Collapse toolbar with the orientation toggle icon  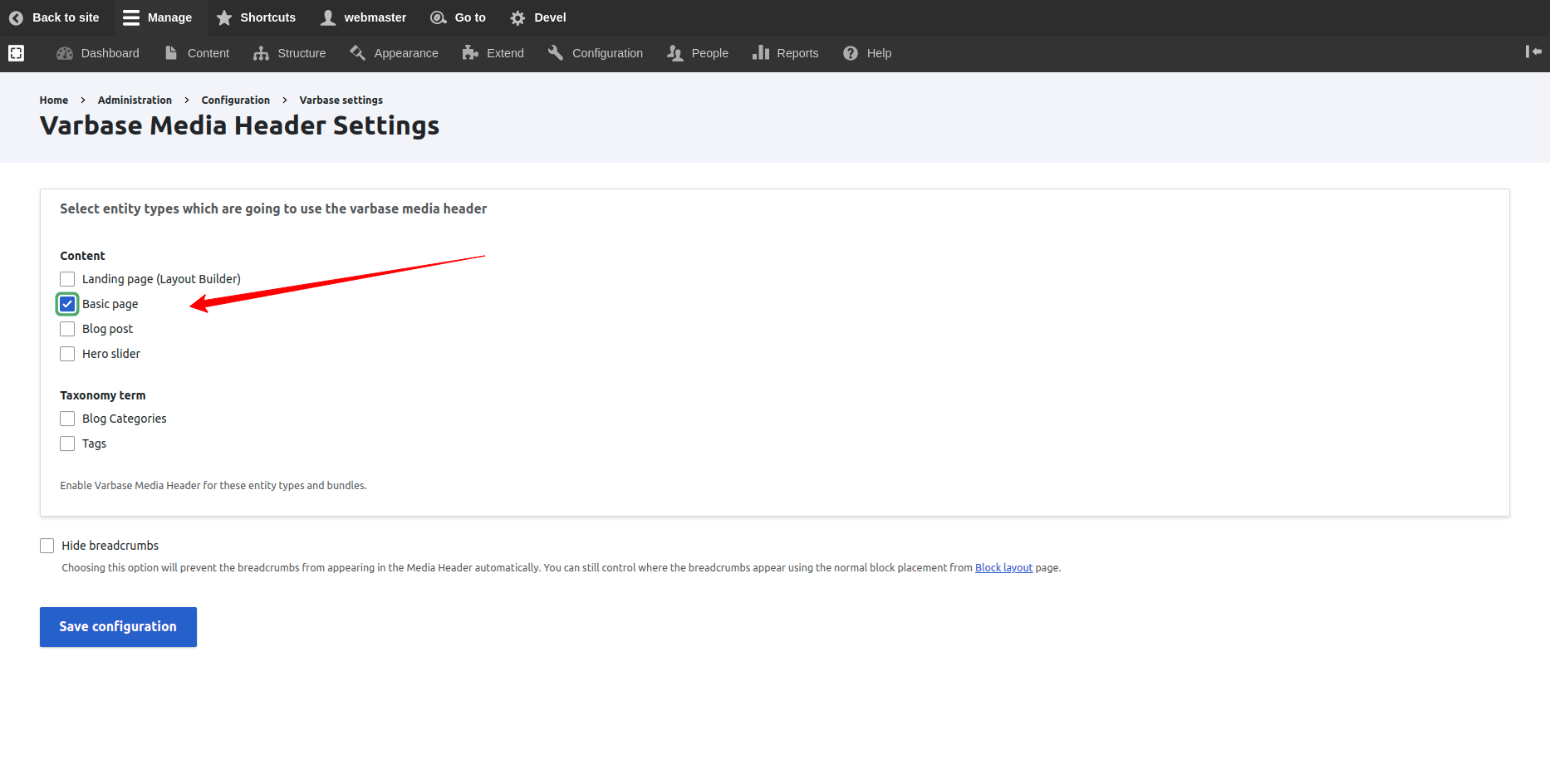1533,51
